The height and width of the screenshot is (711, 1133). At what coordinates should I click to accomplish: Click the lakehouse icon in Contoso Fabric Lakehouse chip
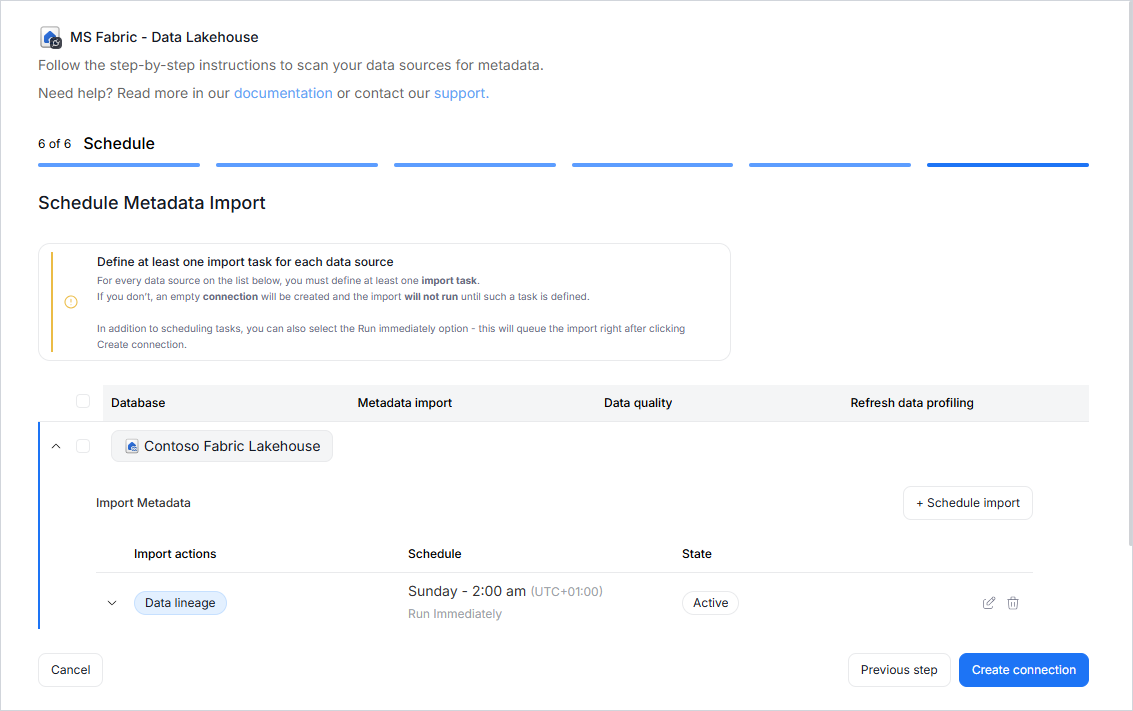pos(132,447)
